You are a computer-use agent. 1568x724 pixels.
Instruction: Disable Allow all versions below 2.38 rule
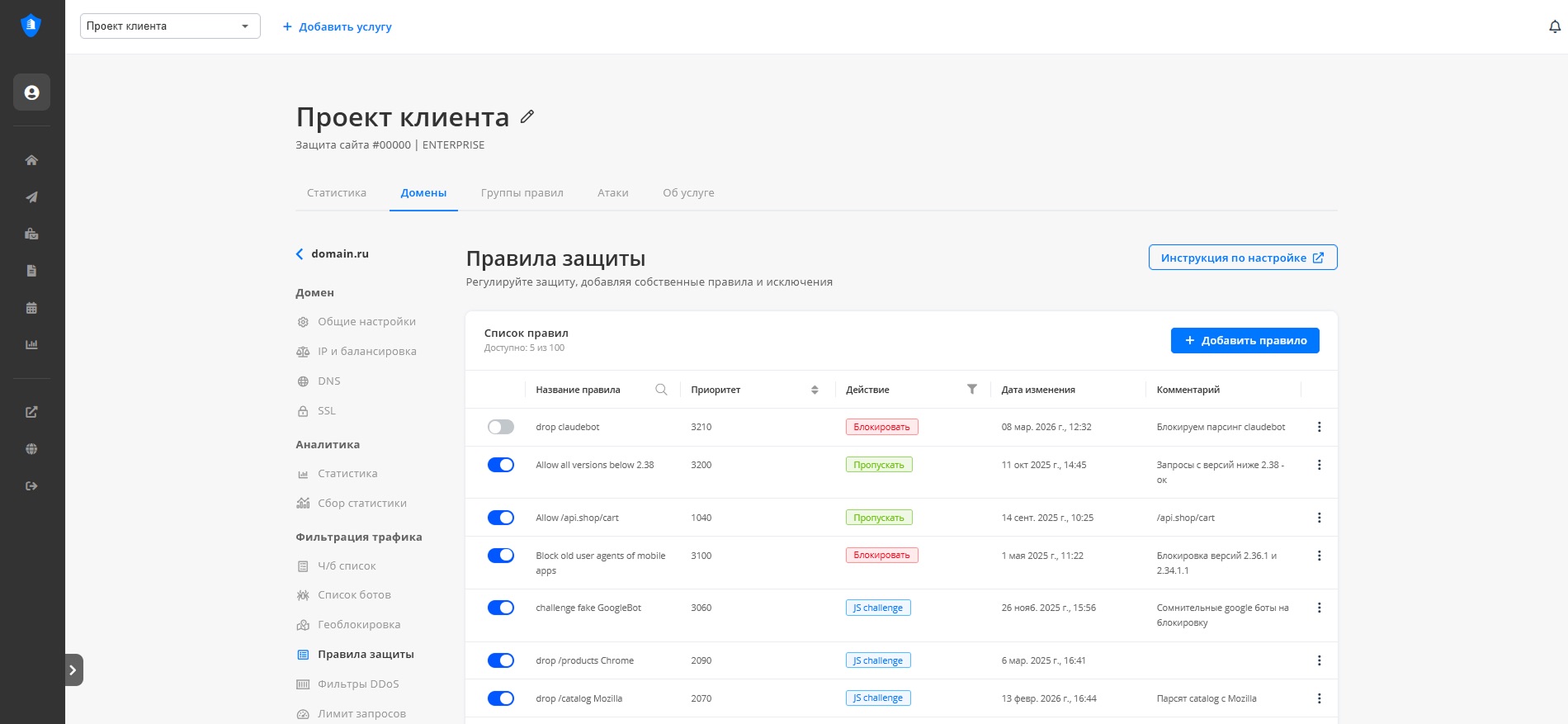[501, 465]
